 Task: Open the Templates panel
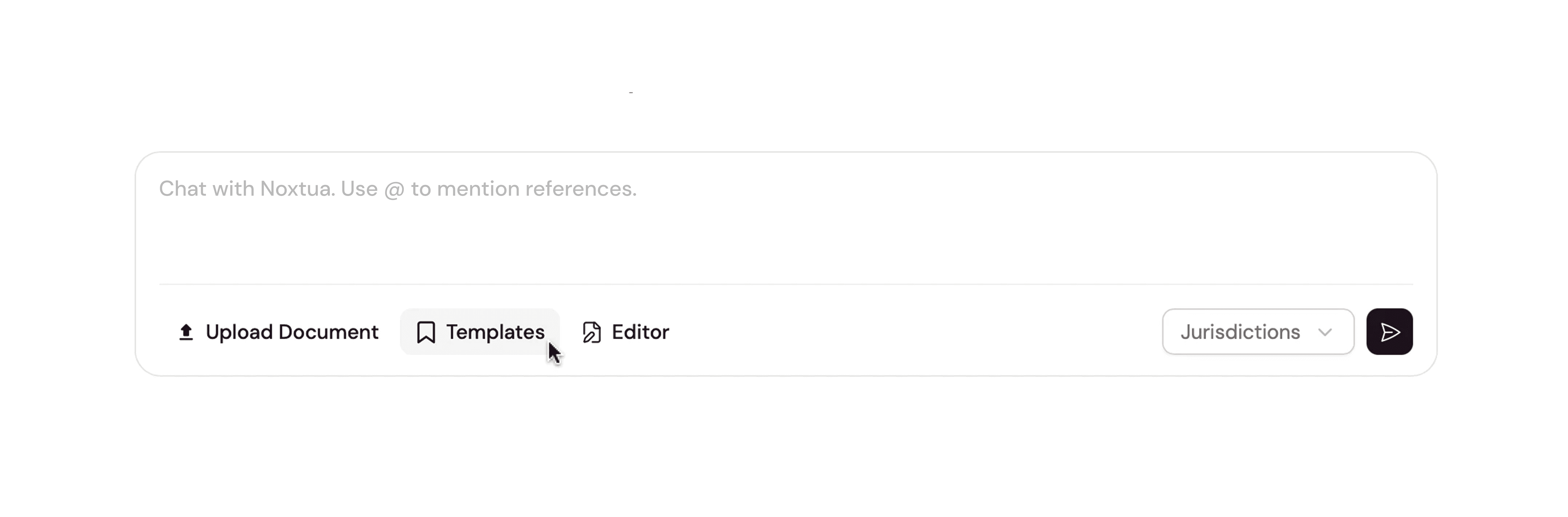(x=480, y=332)
